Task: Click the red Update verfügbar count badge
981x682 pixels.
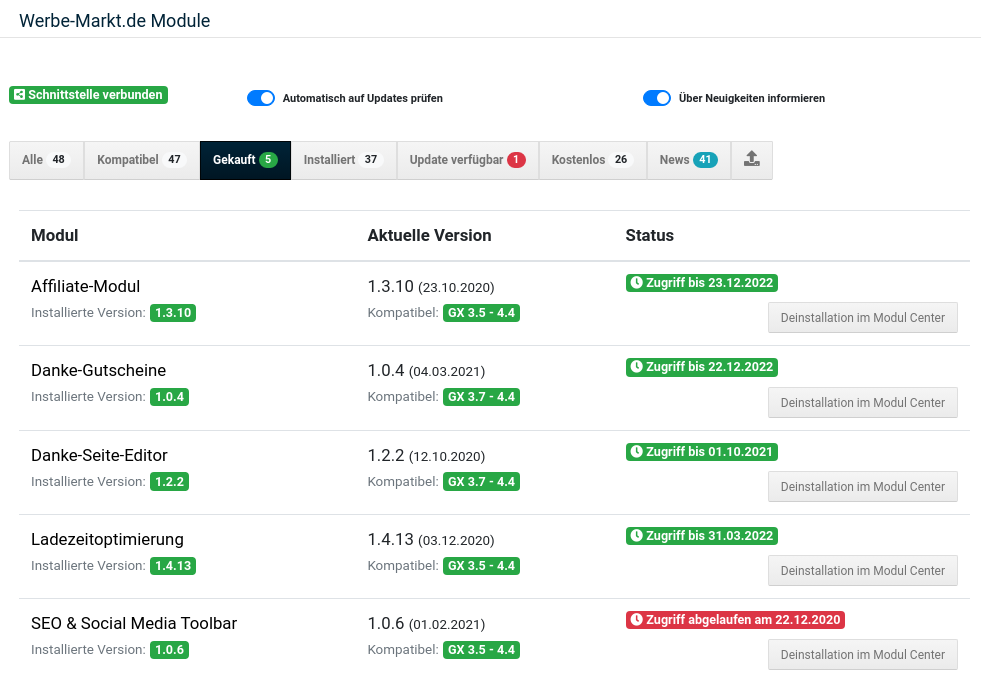Action: 516,160
